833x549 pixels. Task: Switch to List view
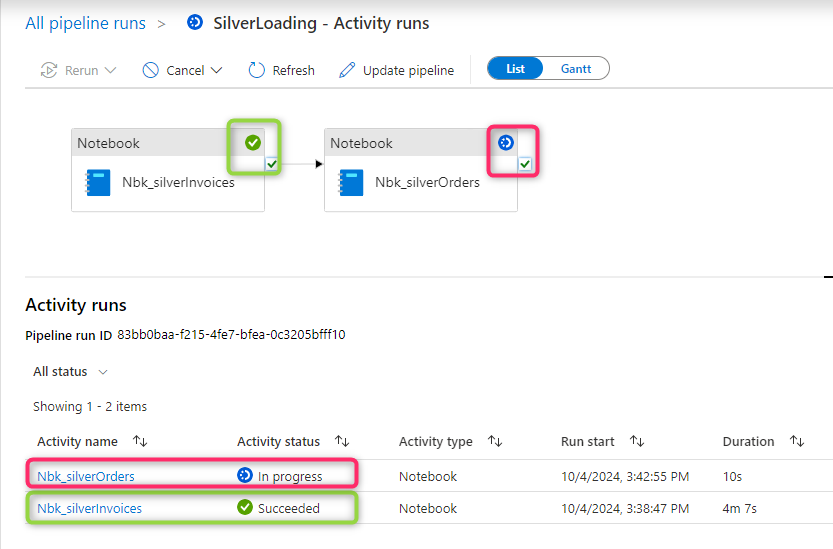515,69
